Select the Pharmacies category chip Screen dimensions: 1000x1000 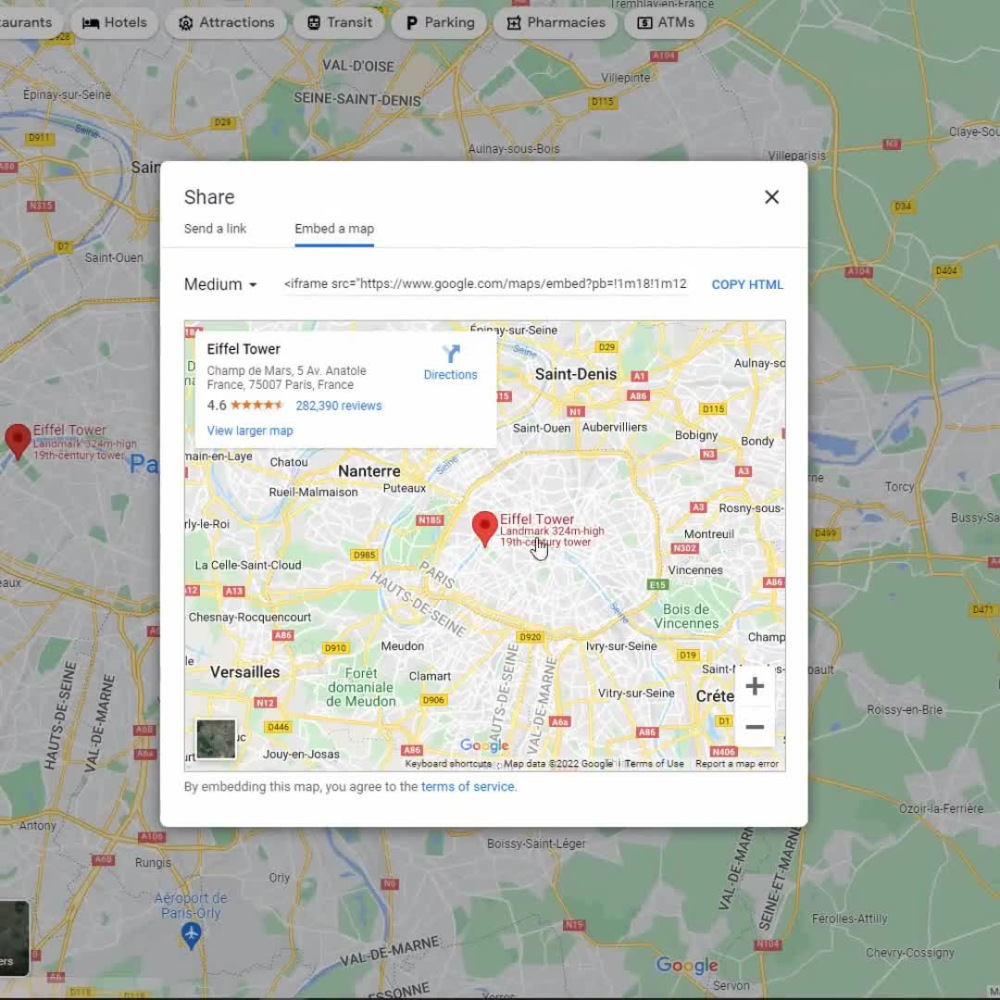(555, 23)
